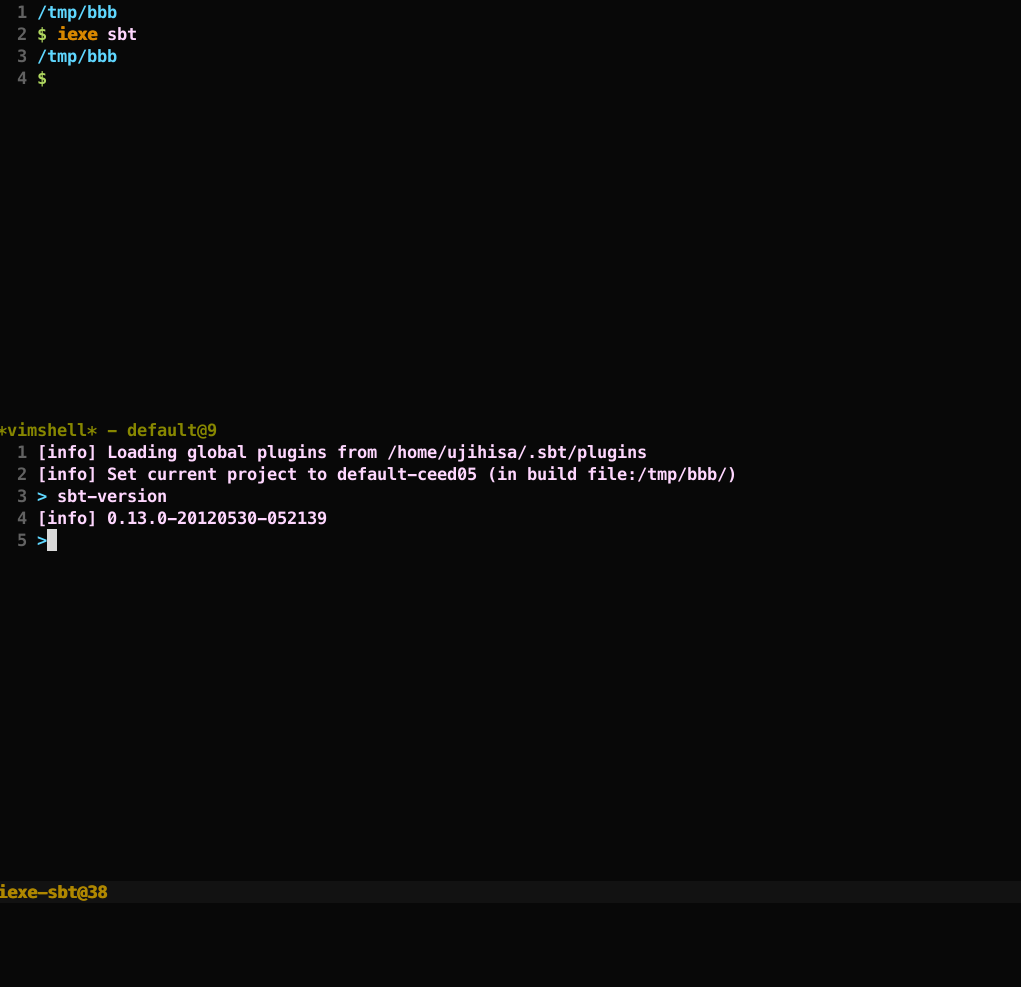
Task: Click version '0.13.0-20120530-052139'
Action: pos(217,518)
